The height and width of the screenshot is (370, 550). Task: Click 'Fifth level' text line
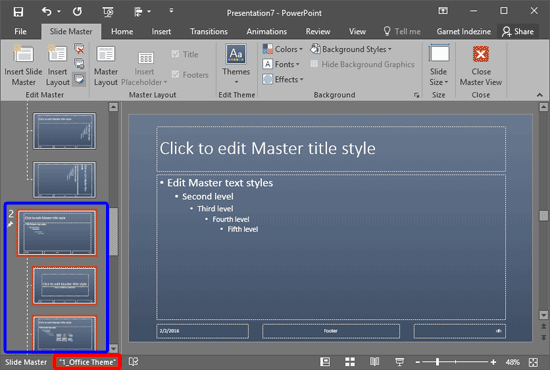(243, 229)
